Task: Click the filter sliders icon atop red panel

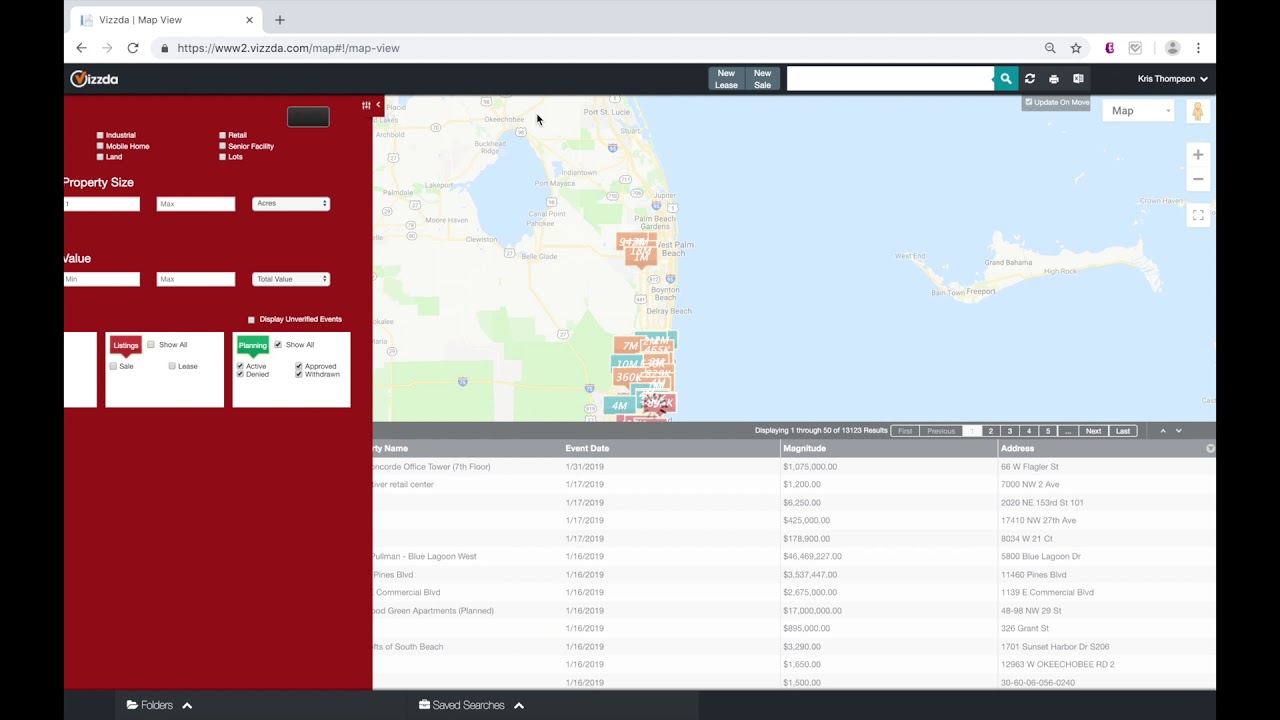Action: click(x=366, y=105)
